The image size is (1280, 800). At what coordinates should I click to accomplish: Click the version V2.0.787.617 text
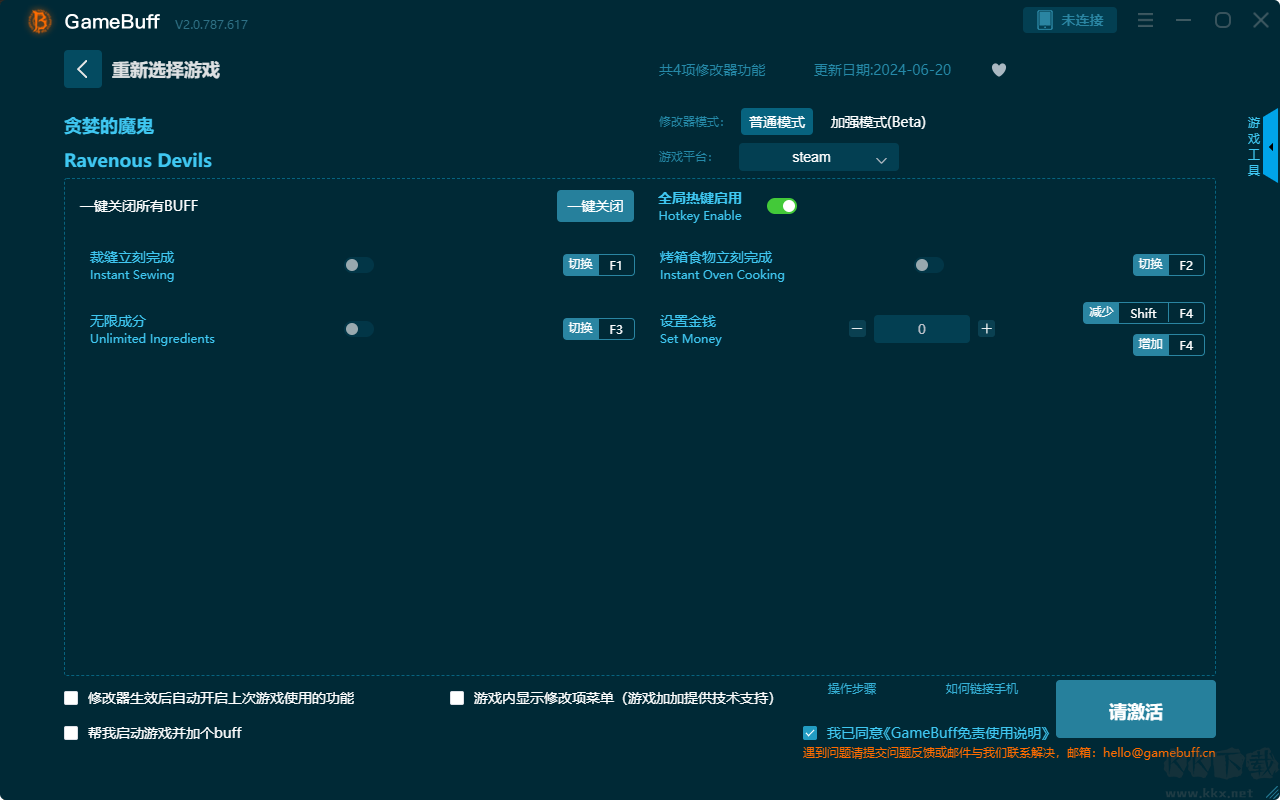tap(211, 24)
